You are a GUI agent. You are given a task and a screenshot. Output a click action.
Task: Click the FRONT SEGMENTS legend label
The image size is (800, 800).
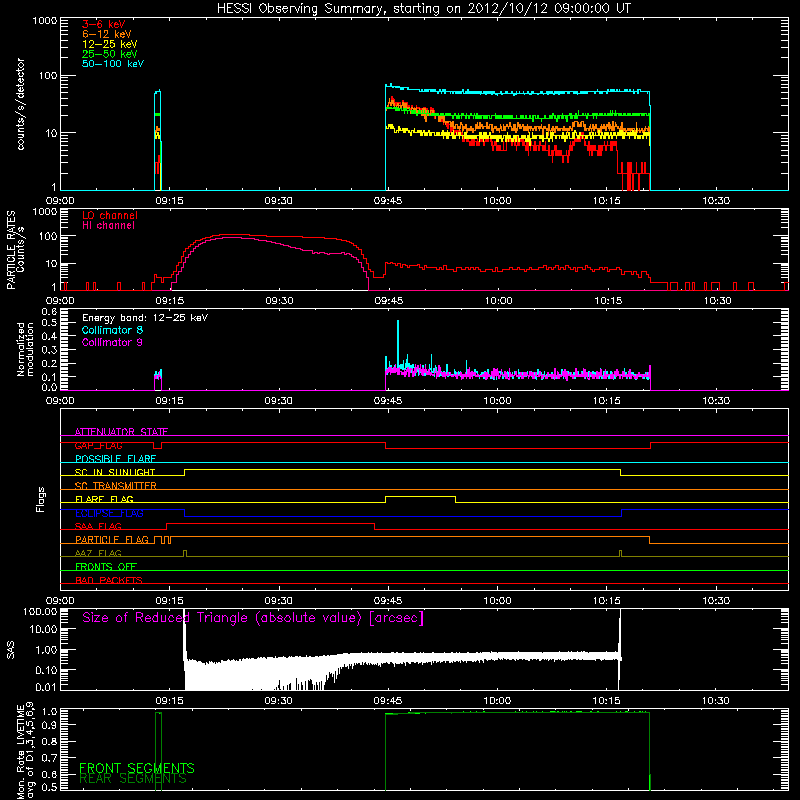(x=137, y=768)
